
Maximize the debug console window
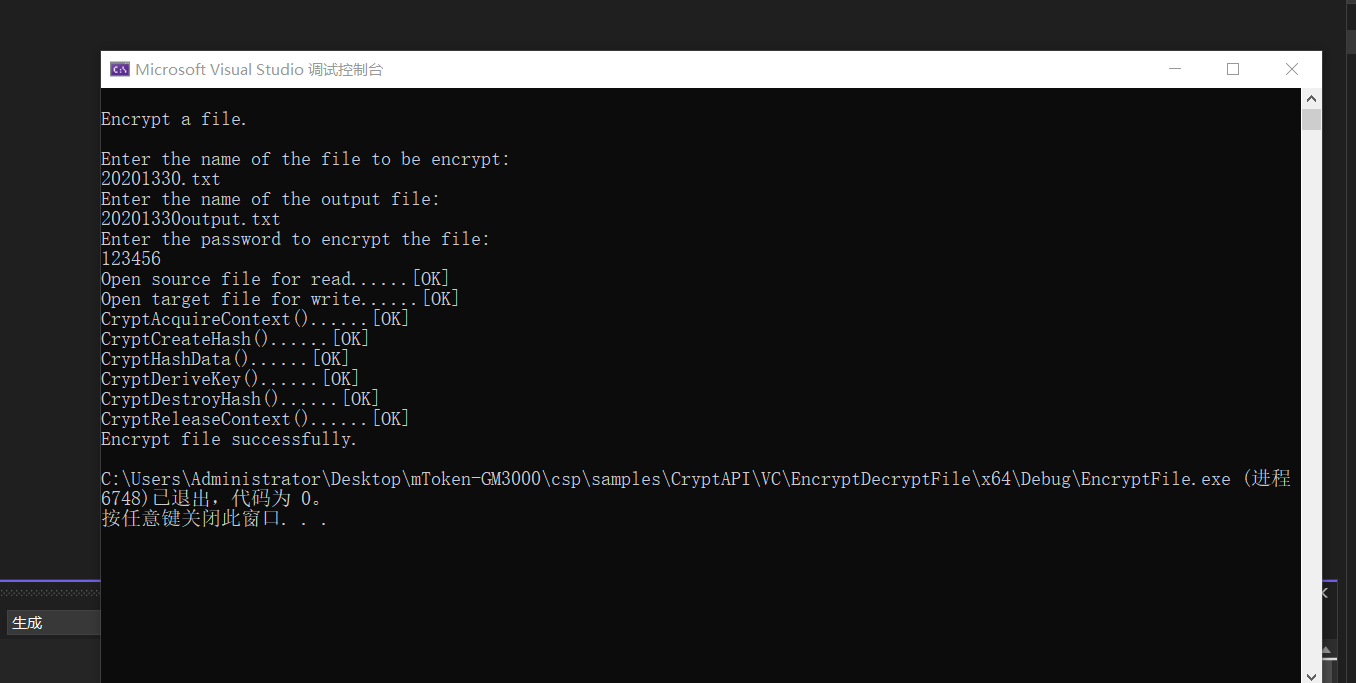(1233, 69)
